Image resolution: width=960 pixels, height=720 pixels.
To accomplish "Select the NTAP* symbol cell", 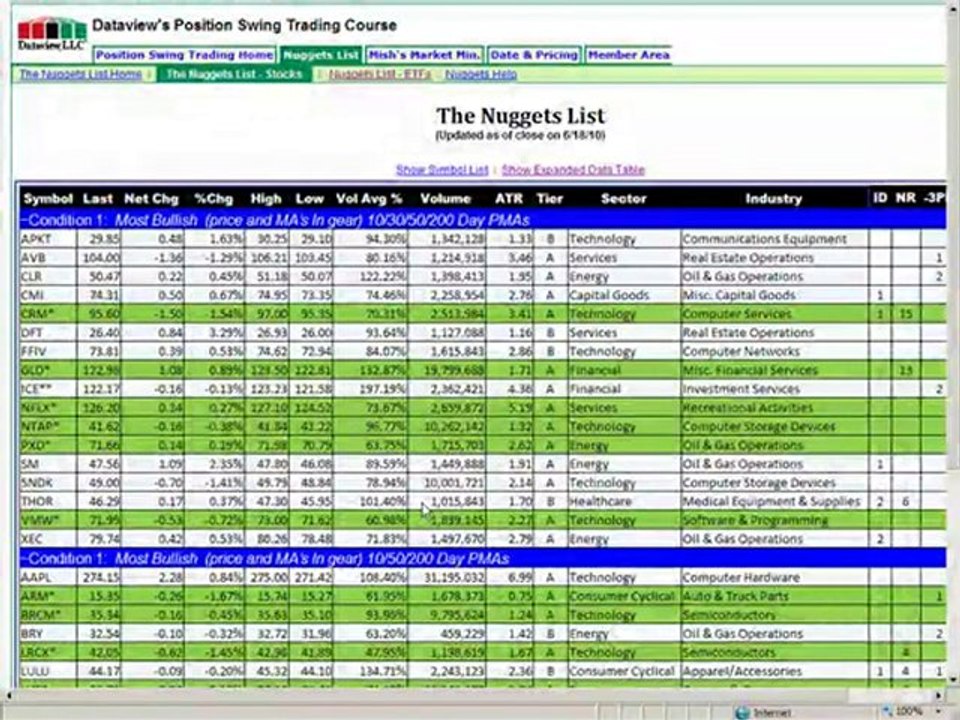I will [48, 426].
